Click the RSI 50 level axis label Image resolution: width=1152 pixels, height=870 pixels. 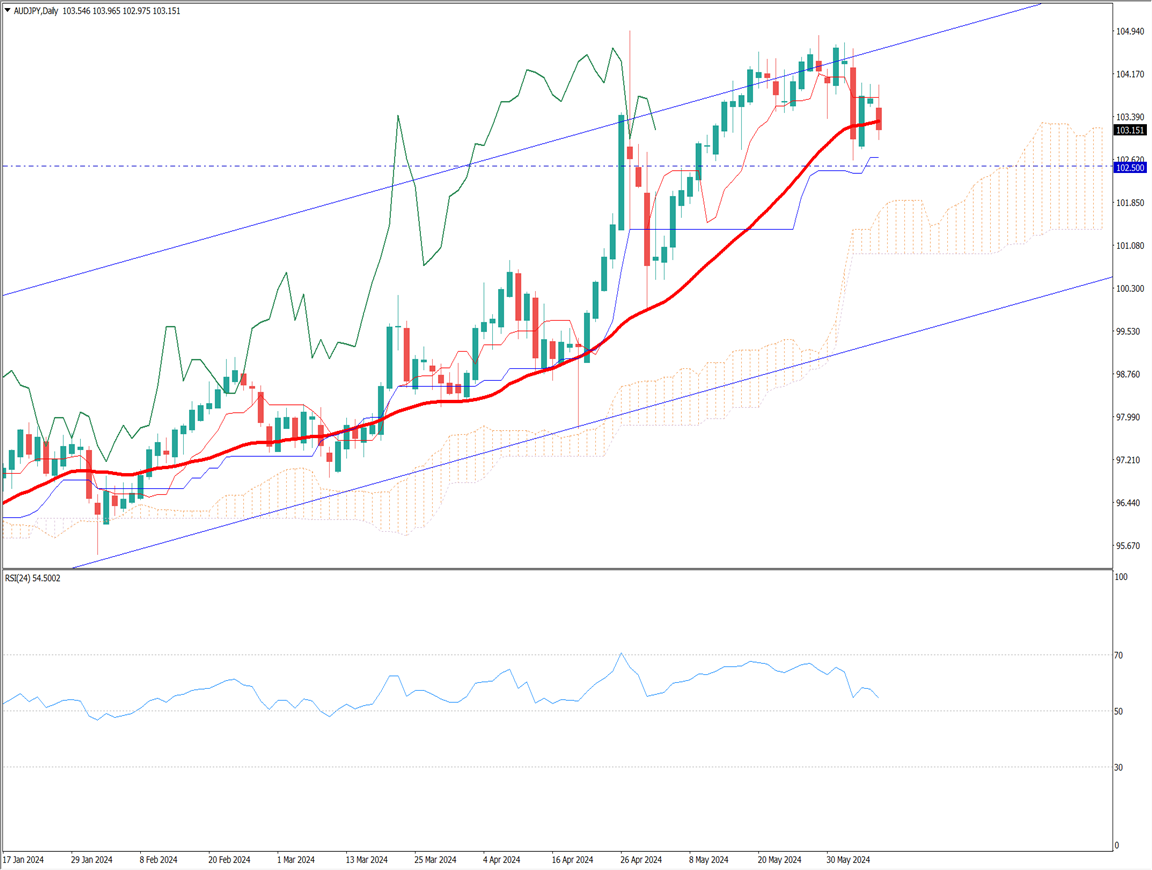[1119, 711]
